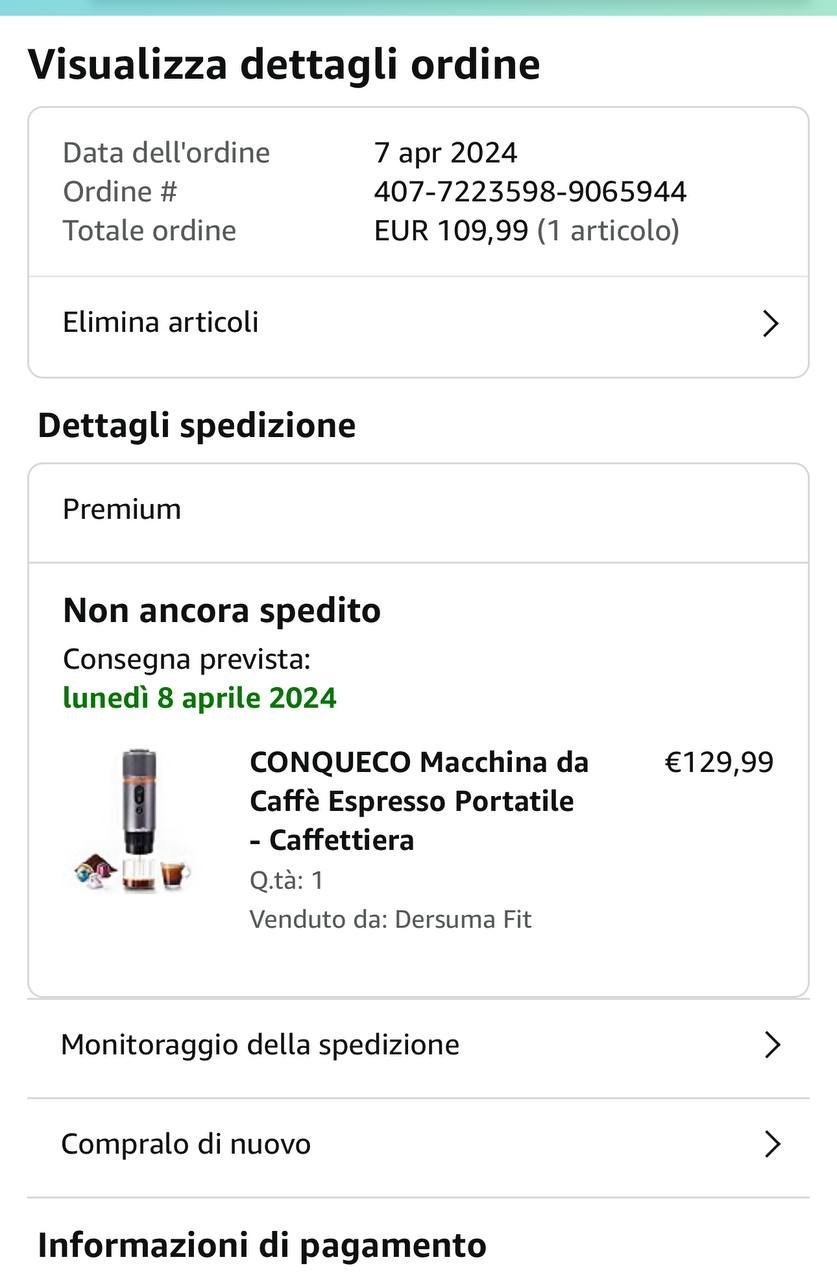Click the order date 7 apr 2024
This screenshot has height=1280, width=837.
[445, 153]
